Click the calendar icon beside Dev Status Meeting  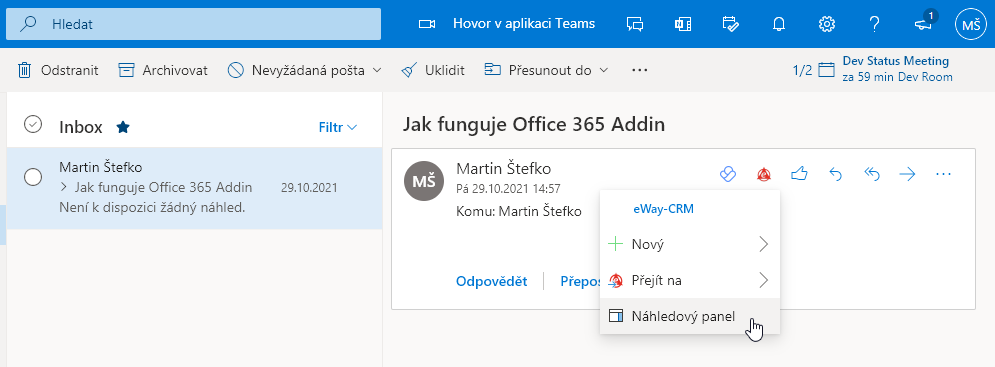pyautogui.click(x=826, y=70)
